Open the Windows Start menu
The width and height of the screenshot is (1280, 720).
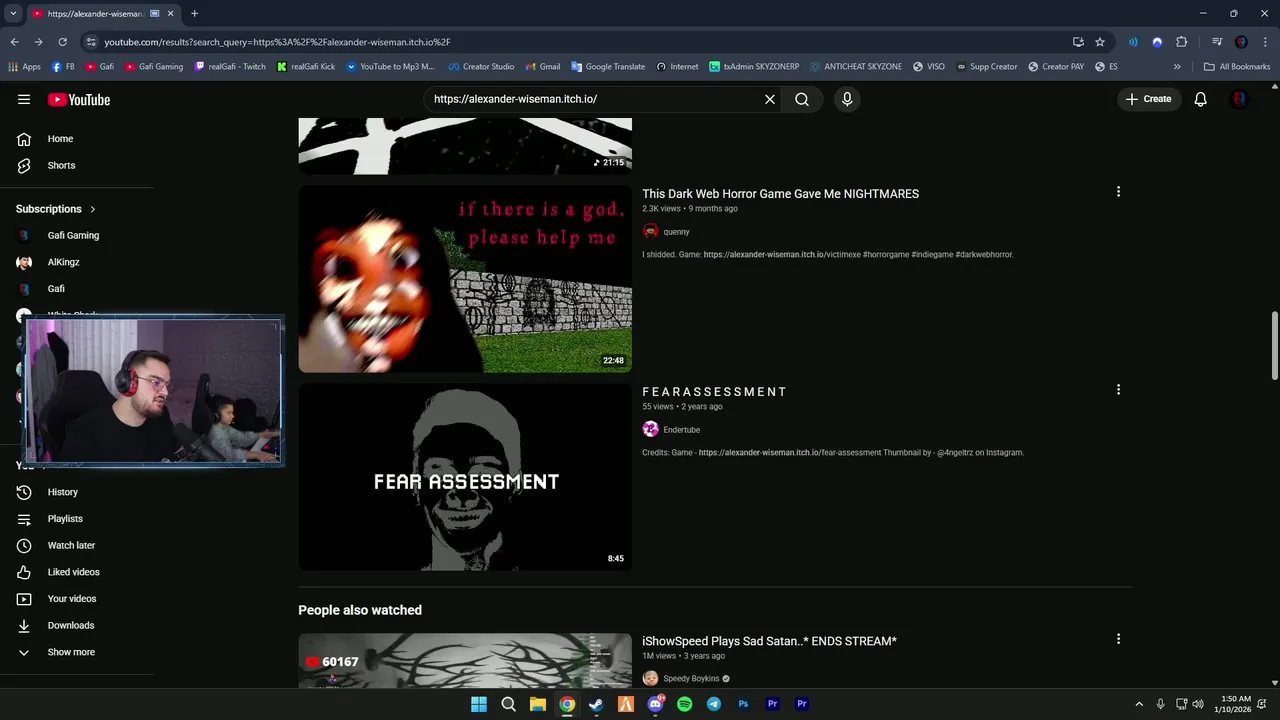pos(479,704)
